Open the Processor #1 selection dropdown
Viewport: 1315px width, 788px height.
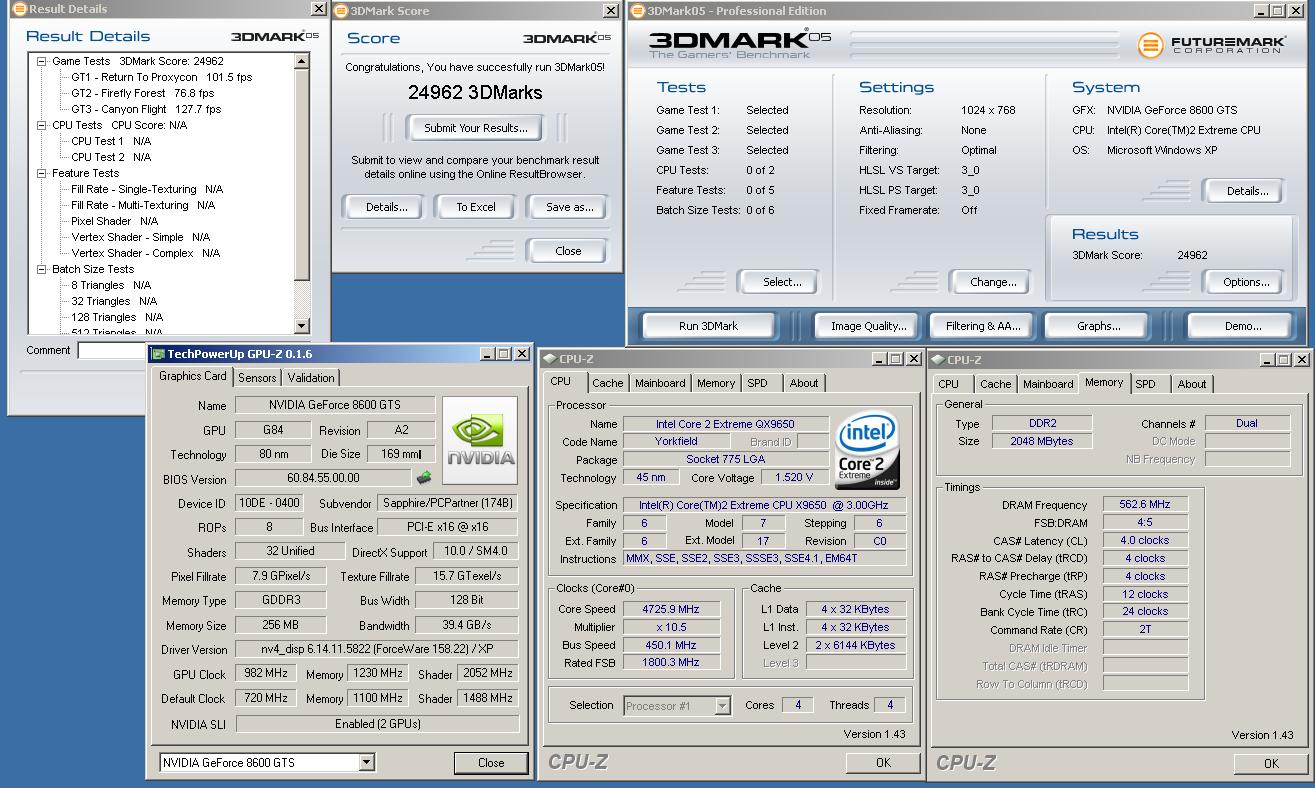tap(722, 706)
